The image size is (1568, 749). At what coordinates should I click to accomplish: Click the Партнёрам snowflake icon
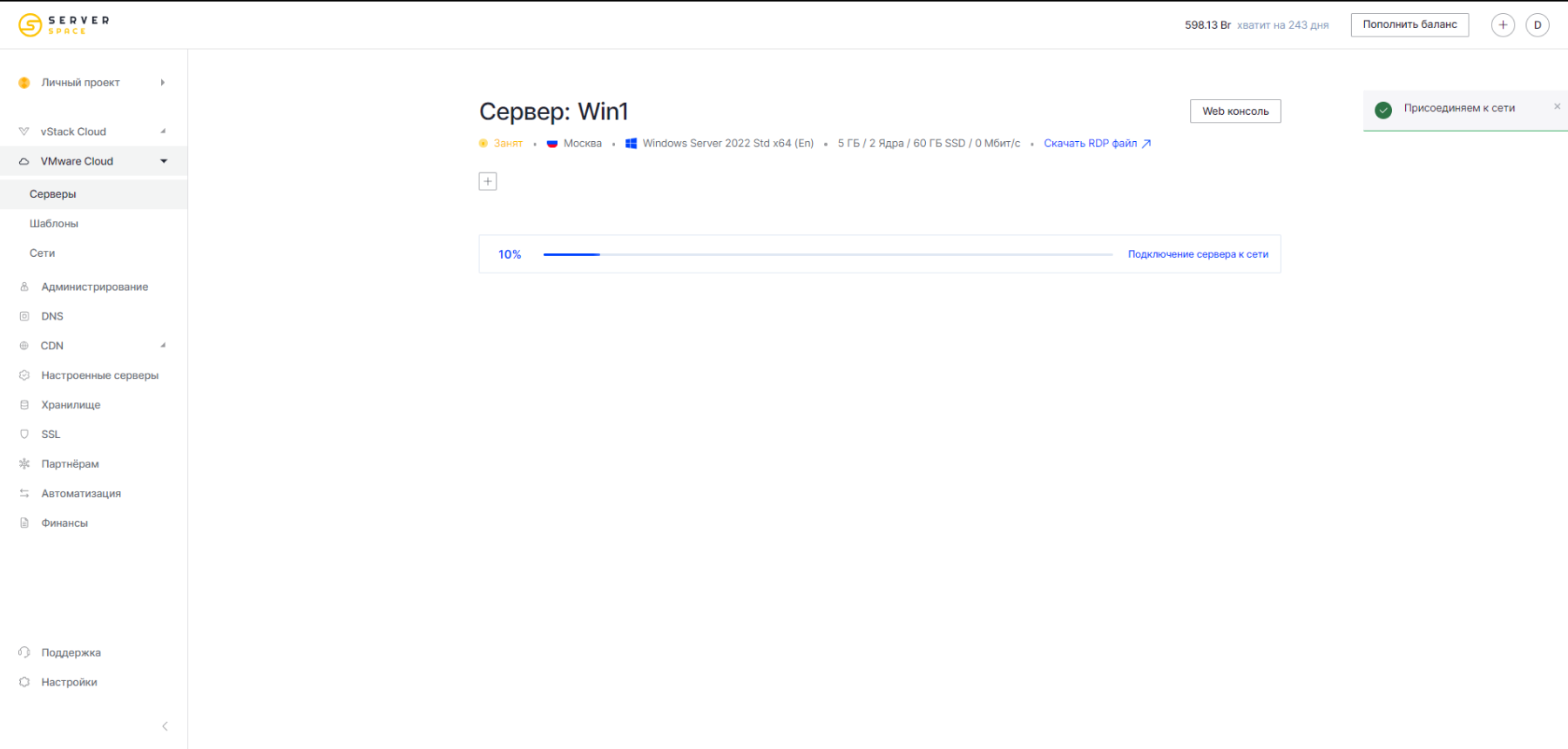pos(24,464)
